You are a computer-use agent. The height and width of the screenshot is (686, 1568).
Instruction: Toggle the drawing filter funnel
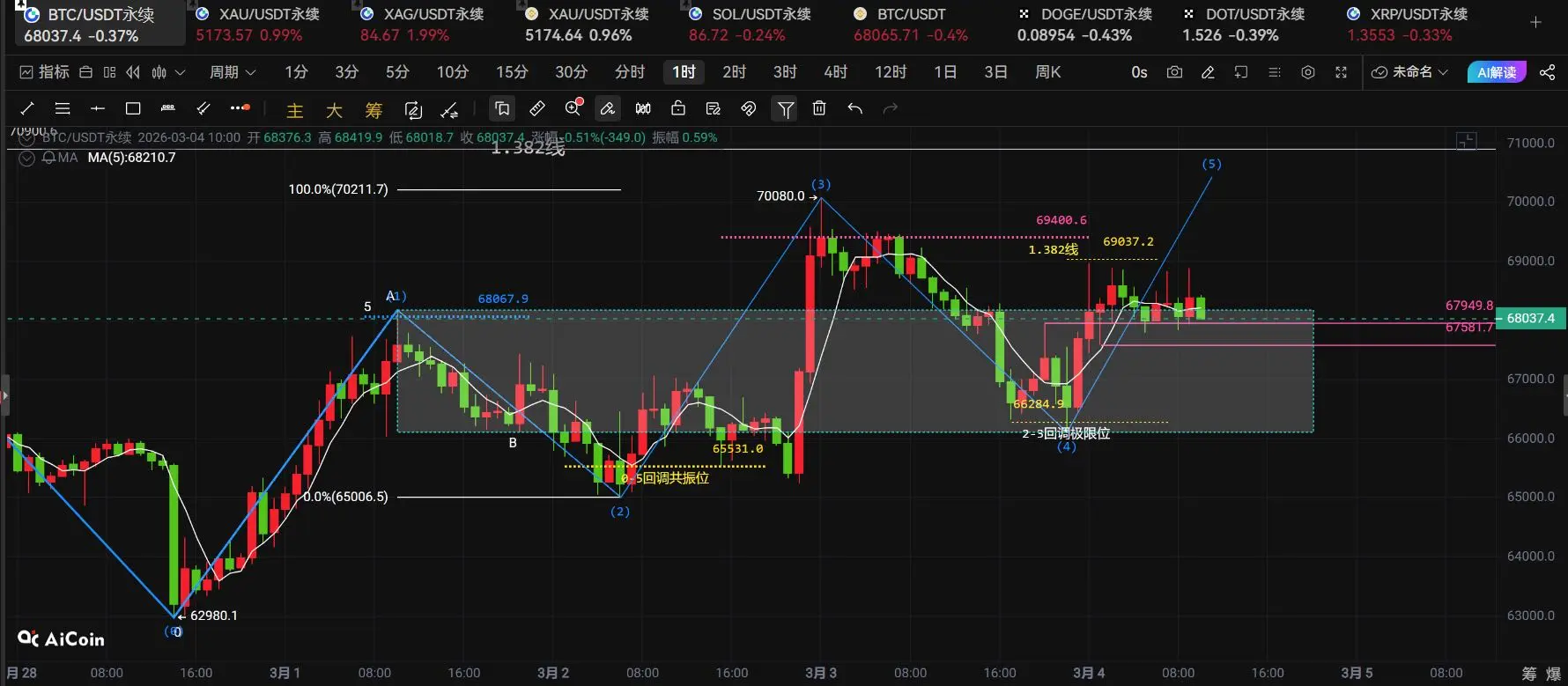coord(784,108)
